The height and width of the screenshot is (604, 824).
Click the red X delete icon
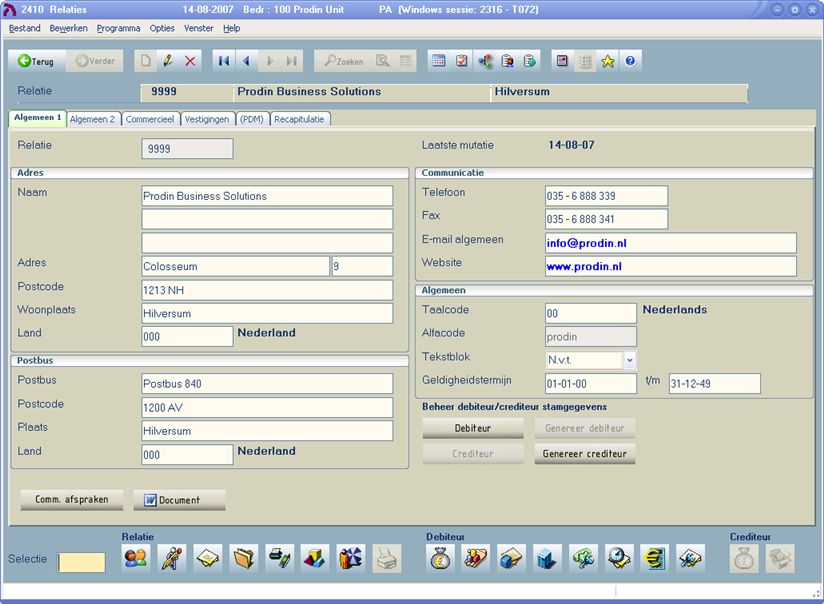[x=190, y=61]
